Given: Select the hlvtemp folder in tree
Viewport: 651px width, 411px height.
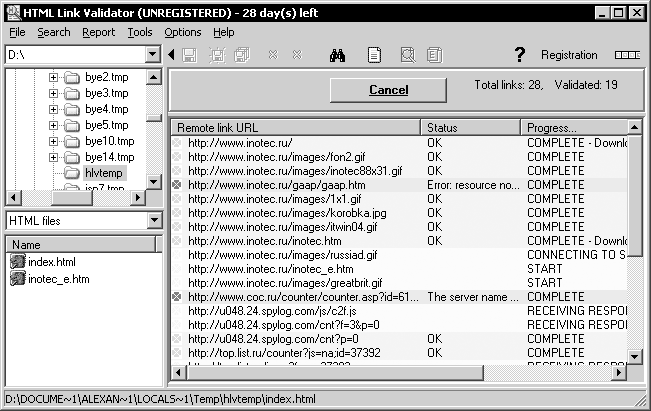Looking at the screenshot, I should pos(104,173).
